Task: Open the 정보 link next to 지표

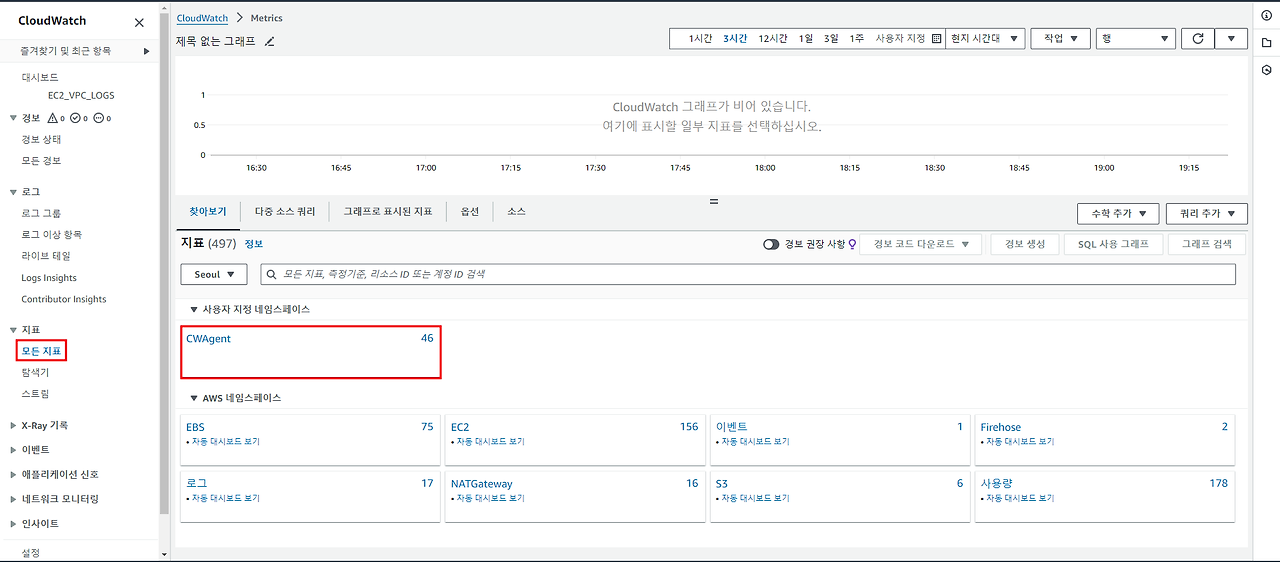Action: click(254, 243)
